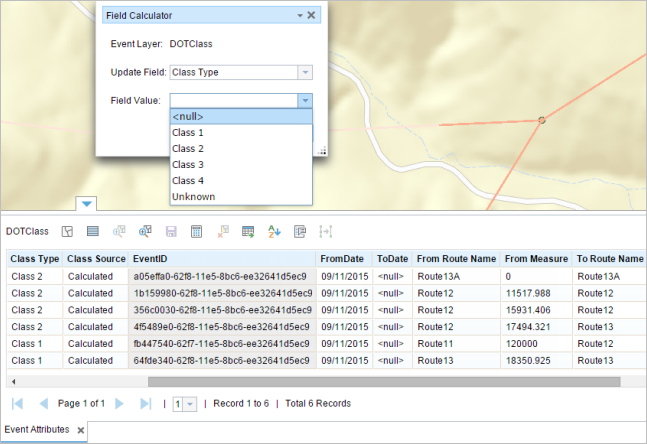The image size is (647, 444).
Task: Close the Event Attributes tab
Action: pyautogui.click(x=81, y=430)
